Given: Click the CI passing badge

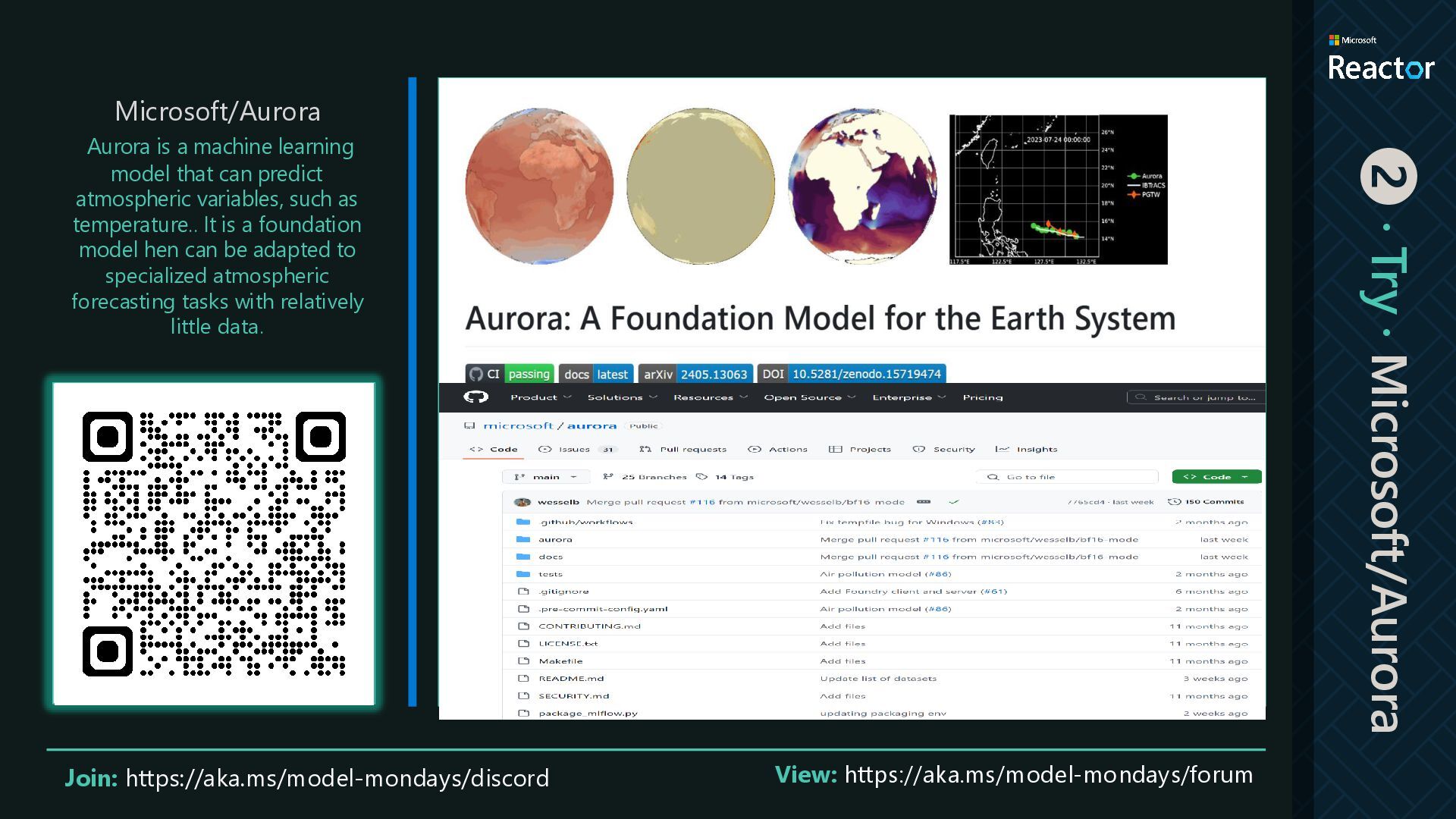Looking at the screenshot, I should click(x=510, y=374).
